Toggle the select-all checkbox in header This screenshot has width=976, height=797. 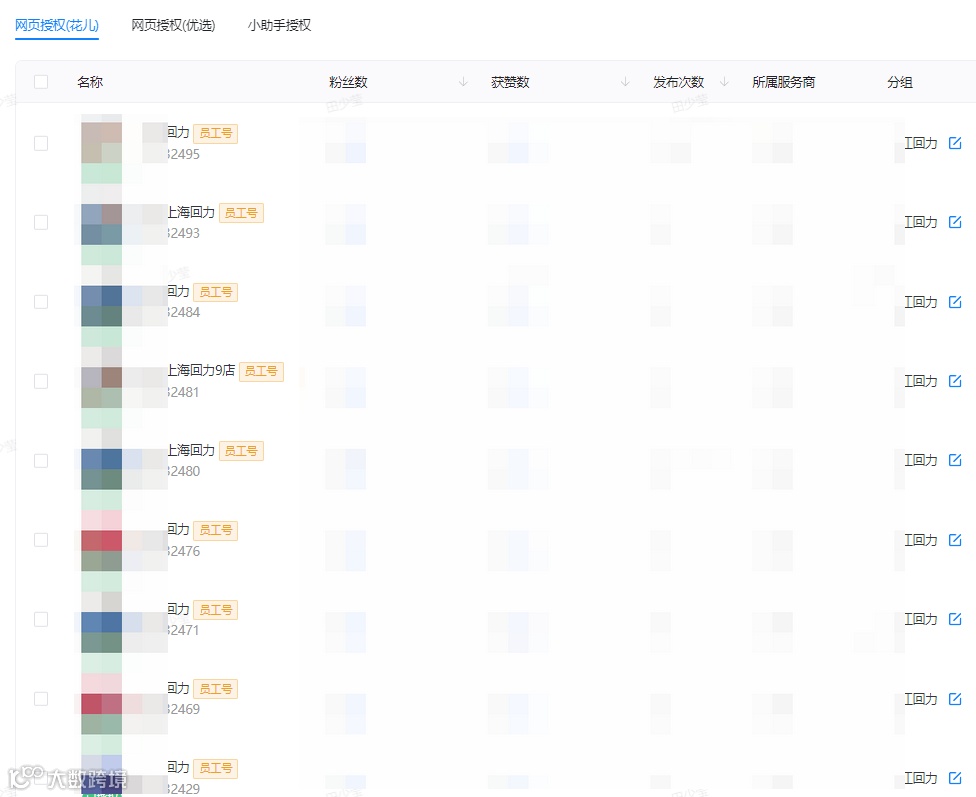41,82
